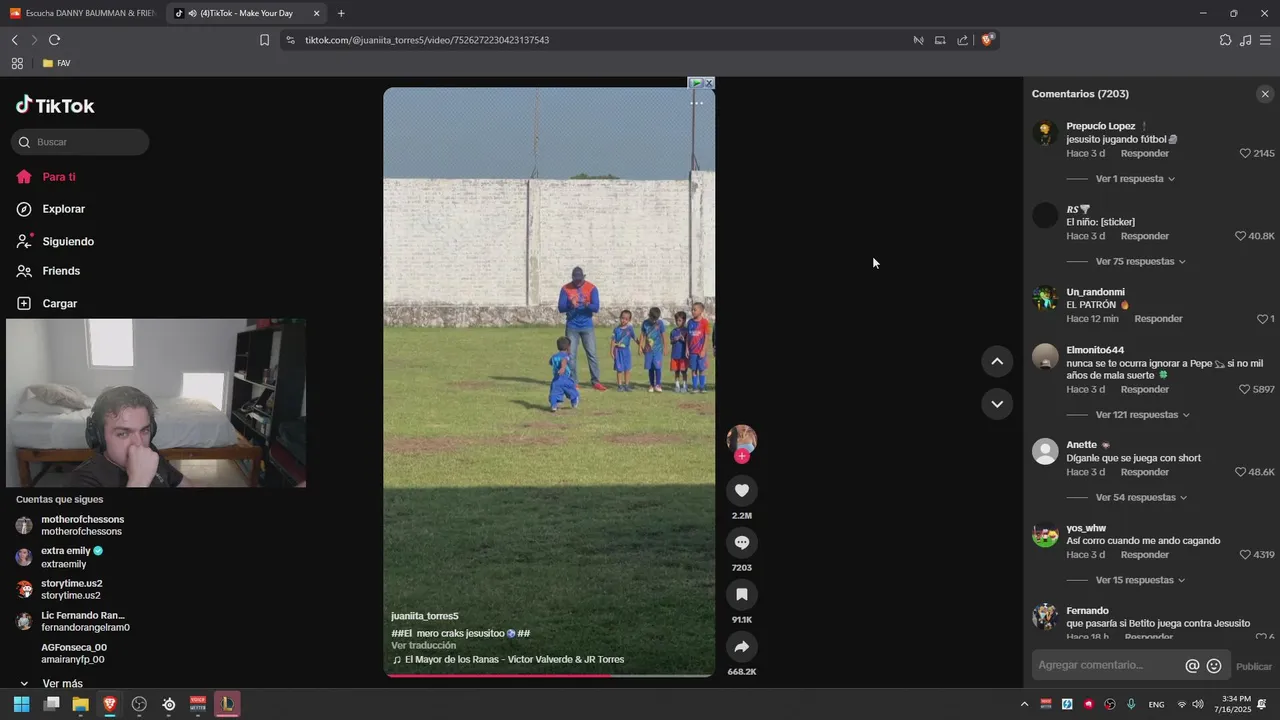Open File Explorer from the taskbar
Image resolution: width=1280 pixels, height=720 pixels.
[x=80, y=704]
